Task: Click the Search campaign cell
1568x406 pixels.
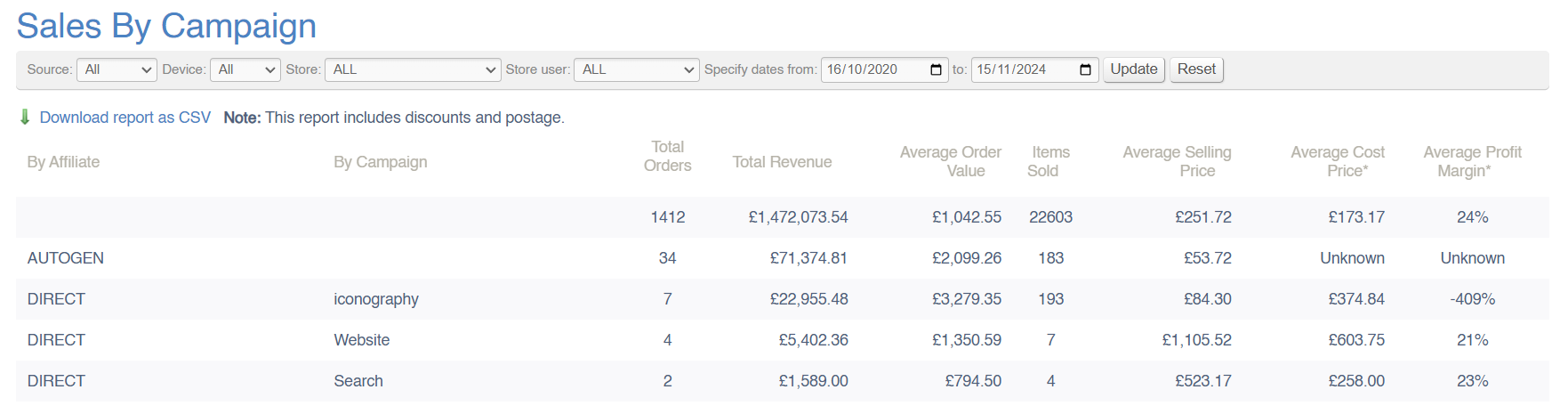Action: click(358, 381)
